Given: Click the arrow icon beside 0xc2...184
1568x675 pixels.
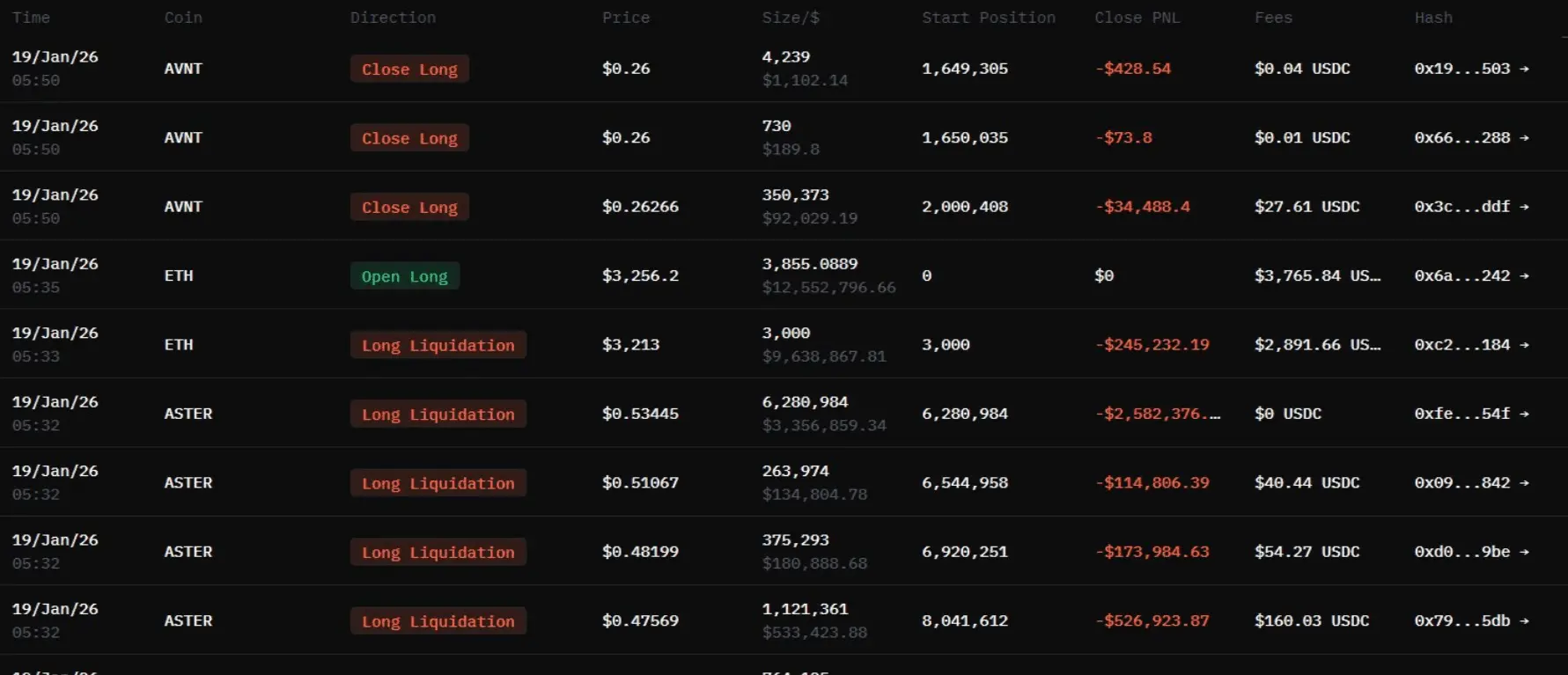Looking at the screenshot, I should pyautogui.click(x=1524, y=345).
